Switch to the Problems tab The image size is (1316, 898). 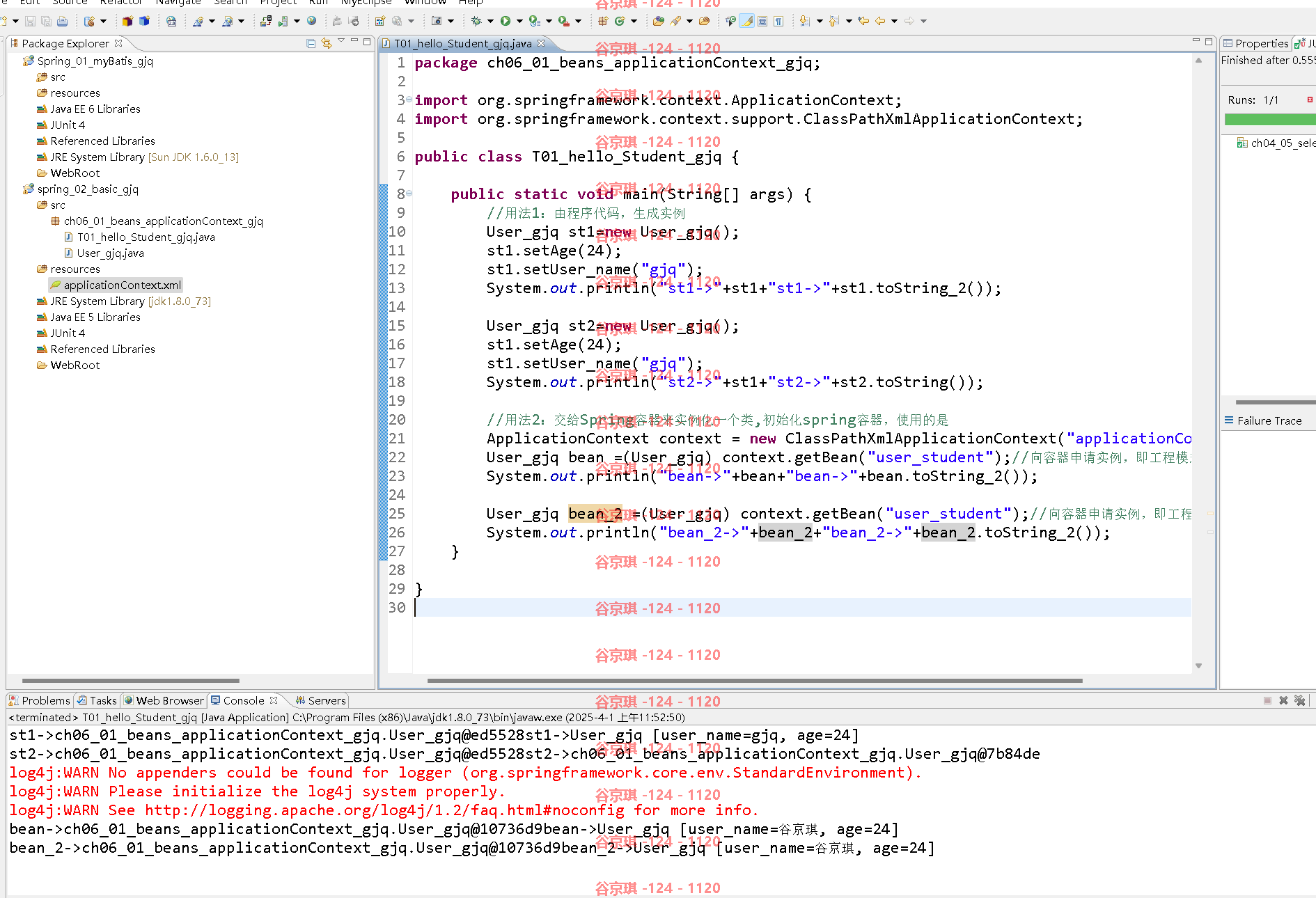pos(39,701)
